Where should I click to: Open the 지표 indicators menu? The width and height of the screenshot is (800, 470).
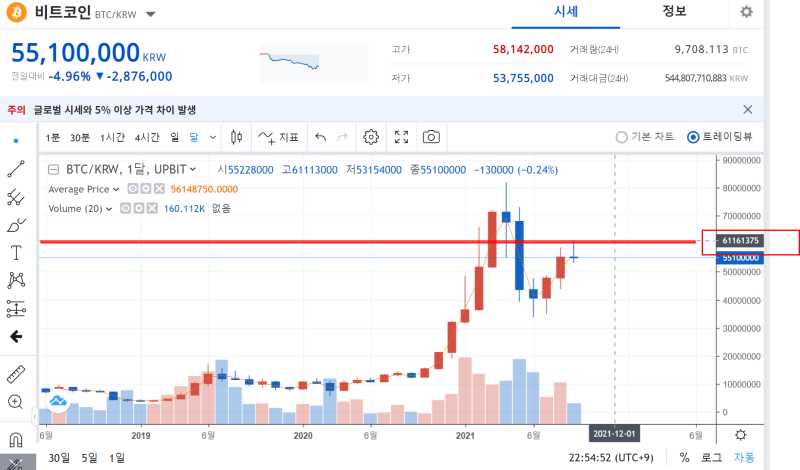click(x=278, y=137)
